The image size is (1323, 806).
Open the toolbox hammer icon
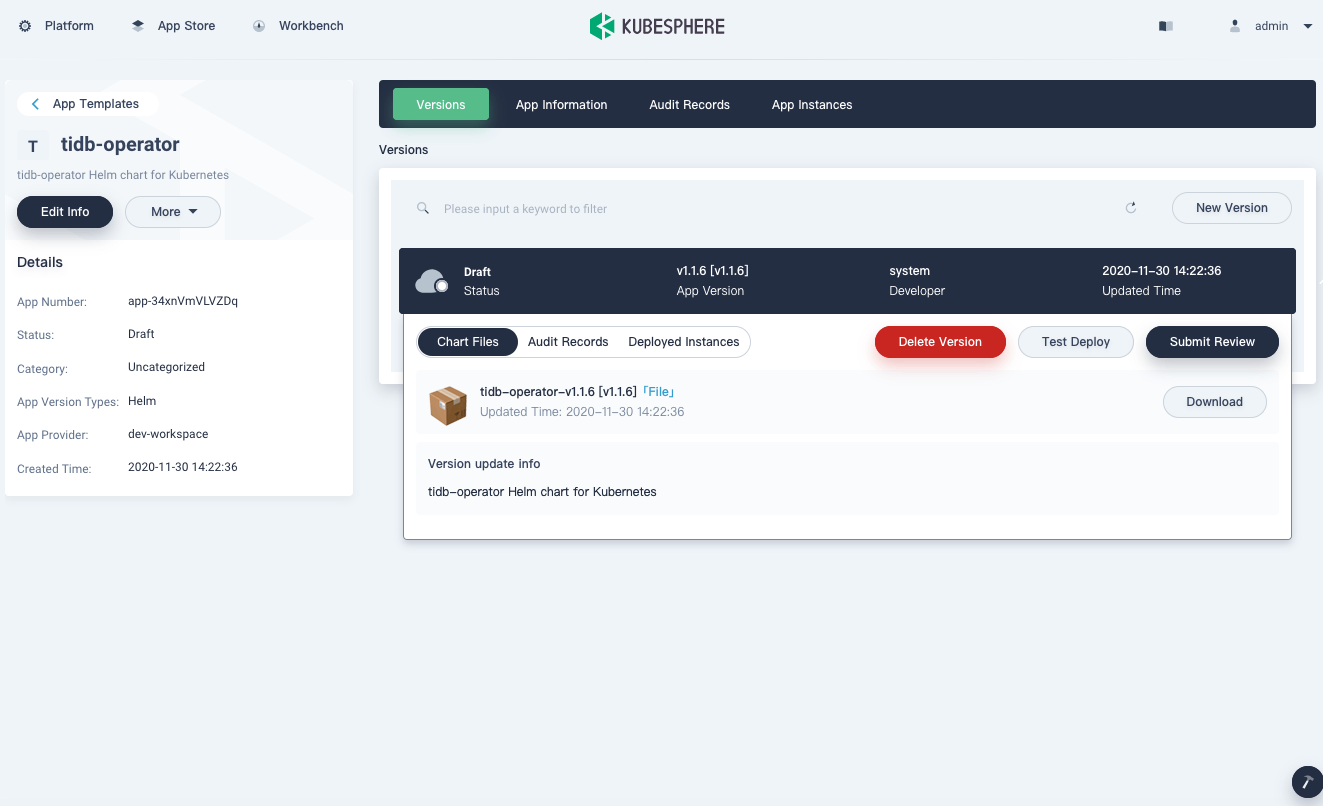coord(1306,781)
